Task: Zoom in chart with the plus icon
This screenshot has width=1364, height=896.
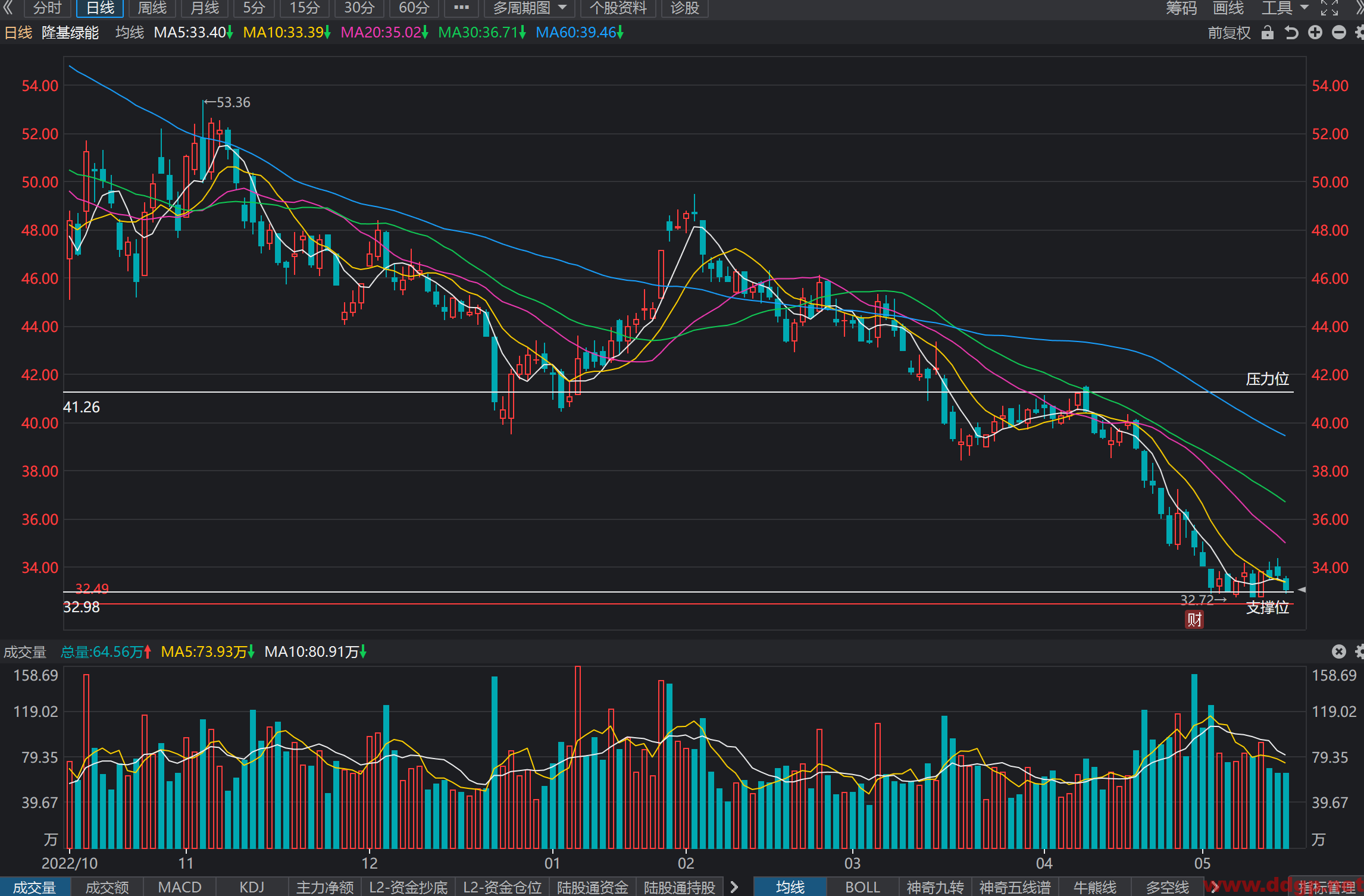Action: (x=1315, y=33)
